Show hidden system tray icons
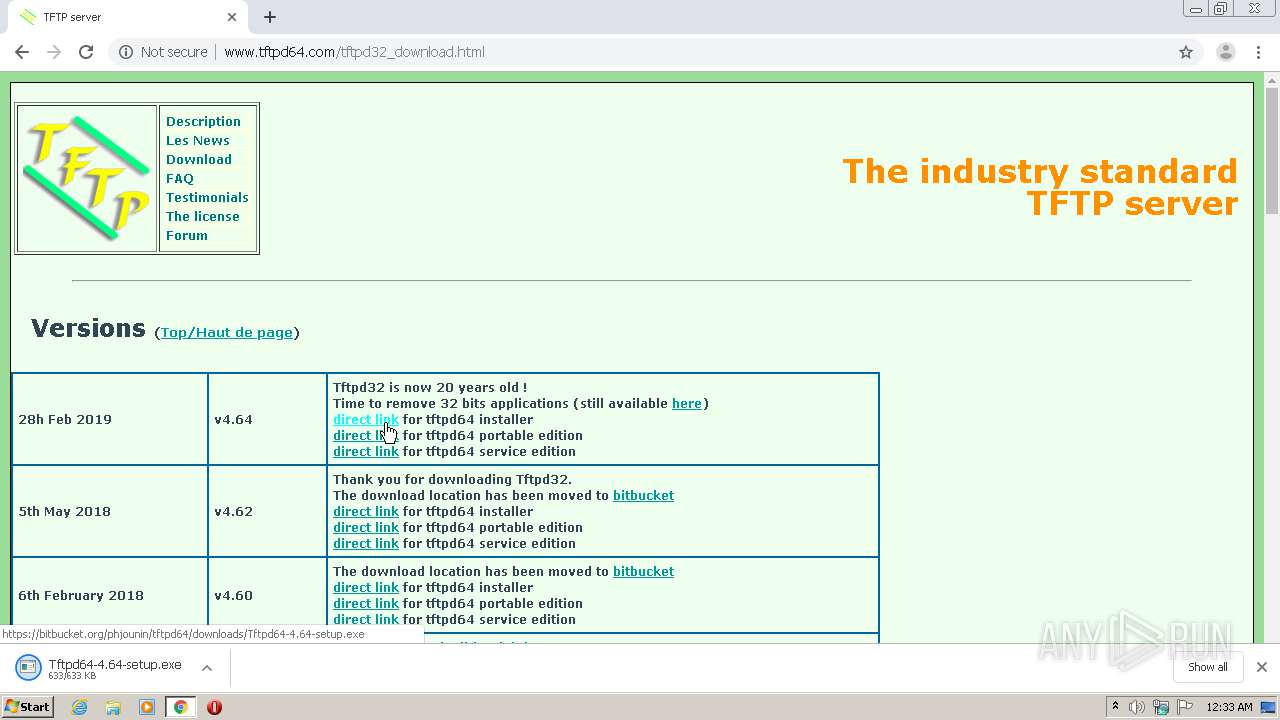The width and height of the screenshot is (1280, 720). 1115,707
